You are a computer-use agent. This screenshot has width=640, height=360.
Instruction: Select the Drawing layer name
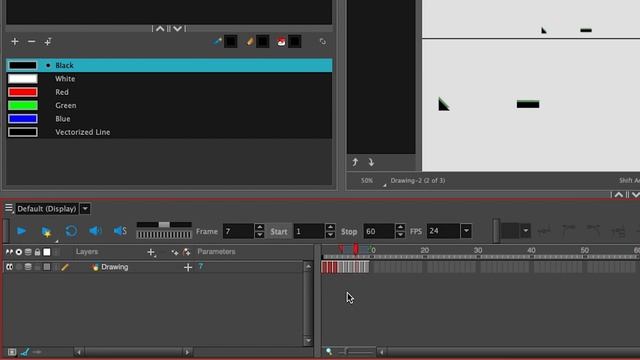114,267
